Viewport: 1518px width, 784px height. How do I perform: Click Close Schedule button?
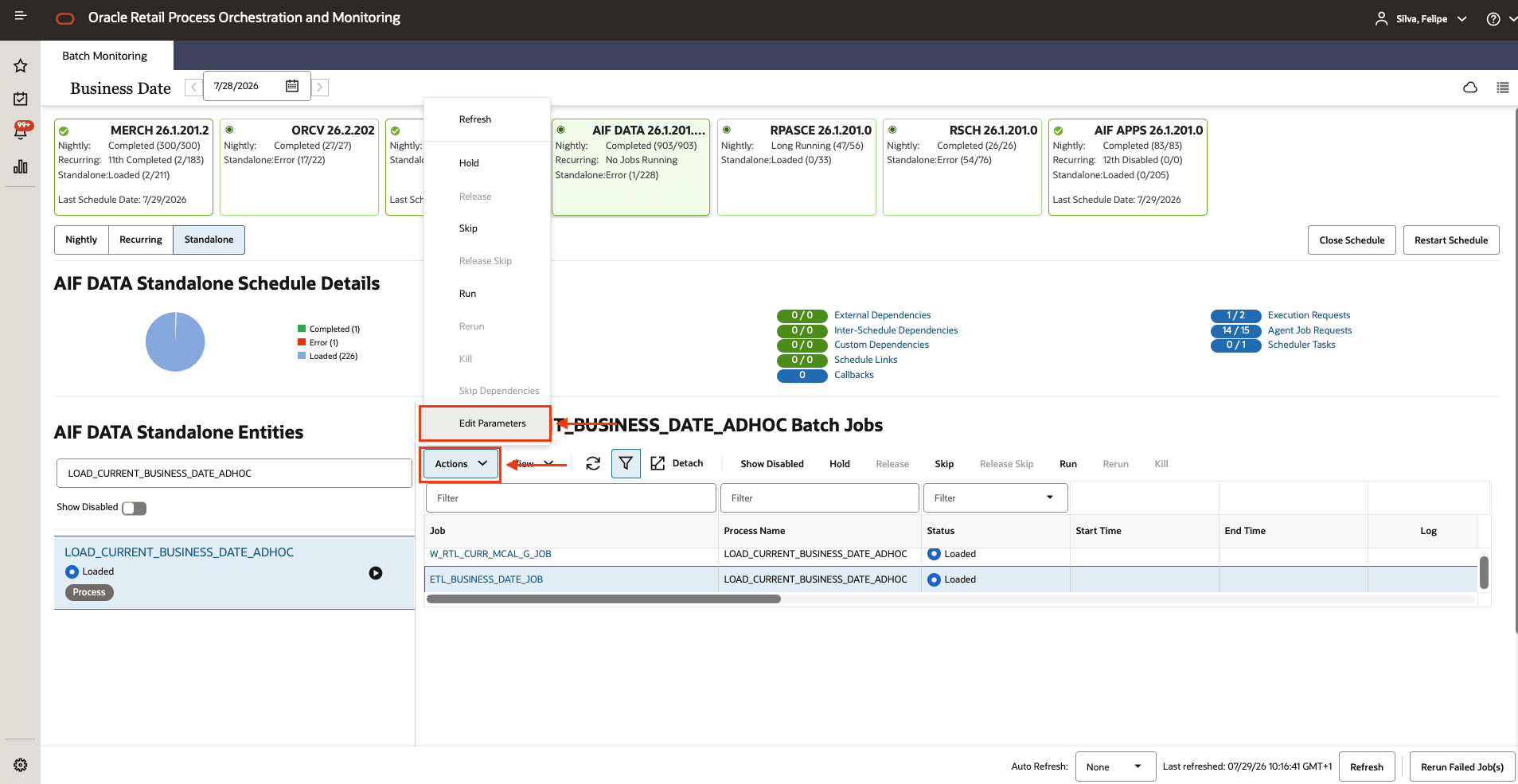(1352, 240)
